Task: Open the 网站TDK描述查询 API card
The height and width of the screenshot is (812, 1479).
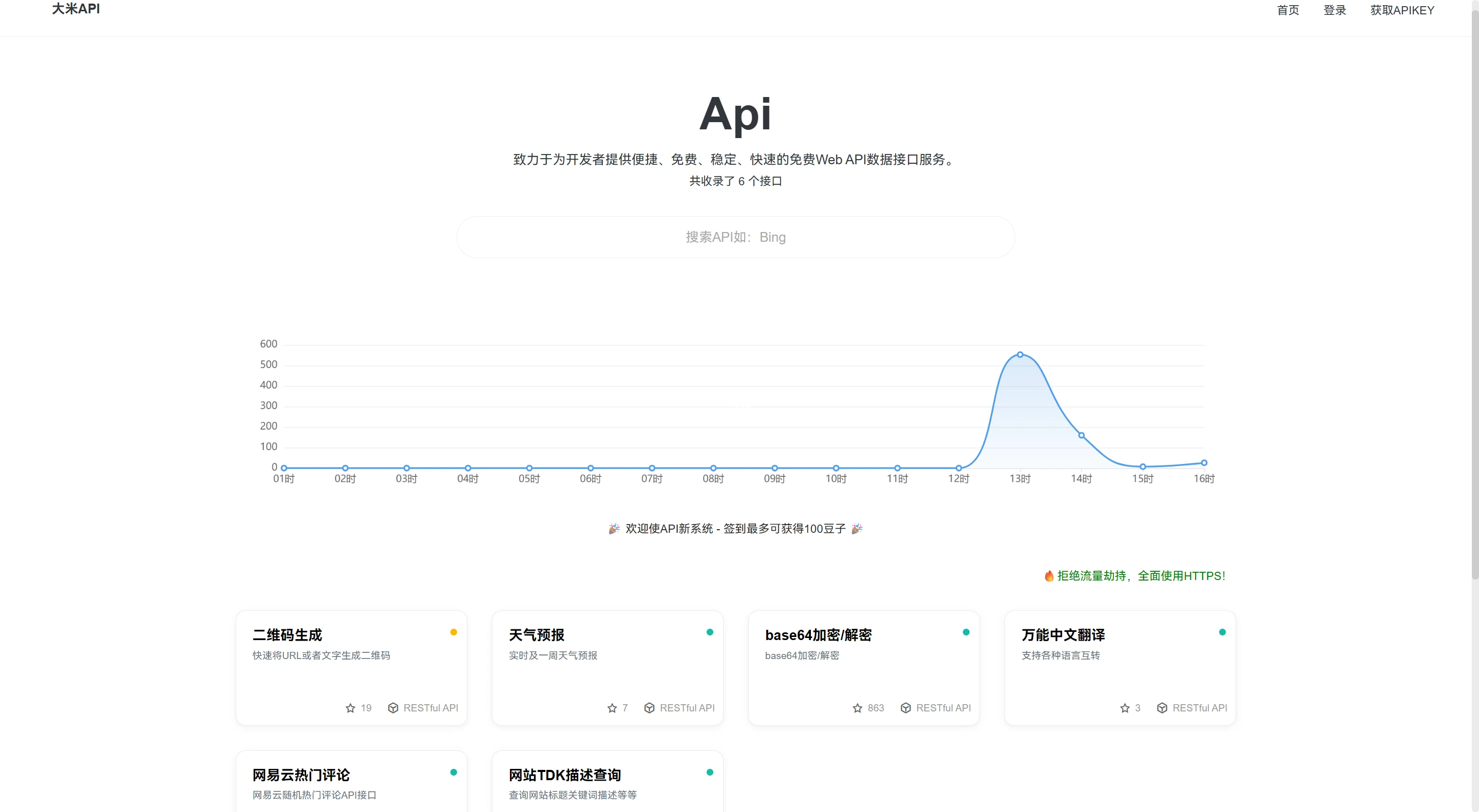Action: pos(608,782)
